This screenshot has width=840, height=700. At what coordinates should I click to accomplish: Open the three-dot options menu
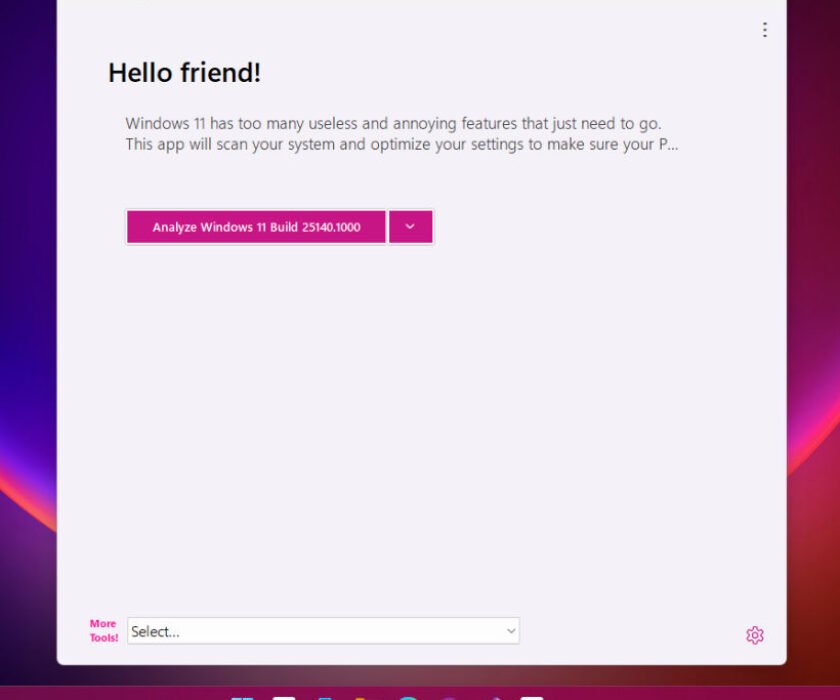coord(764,30)
